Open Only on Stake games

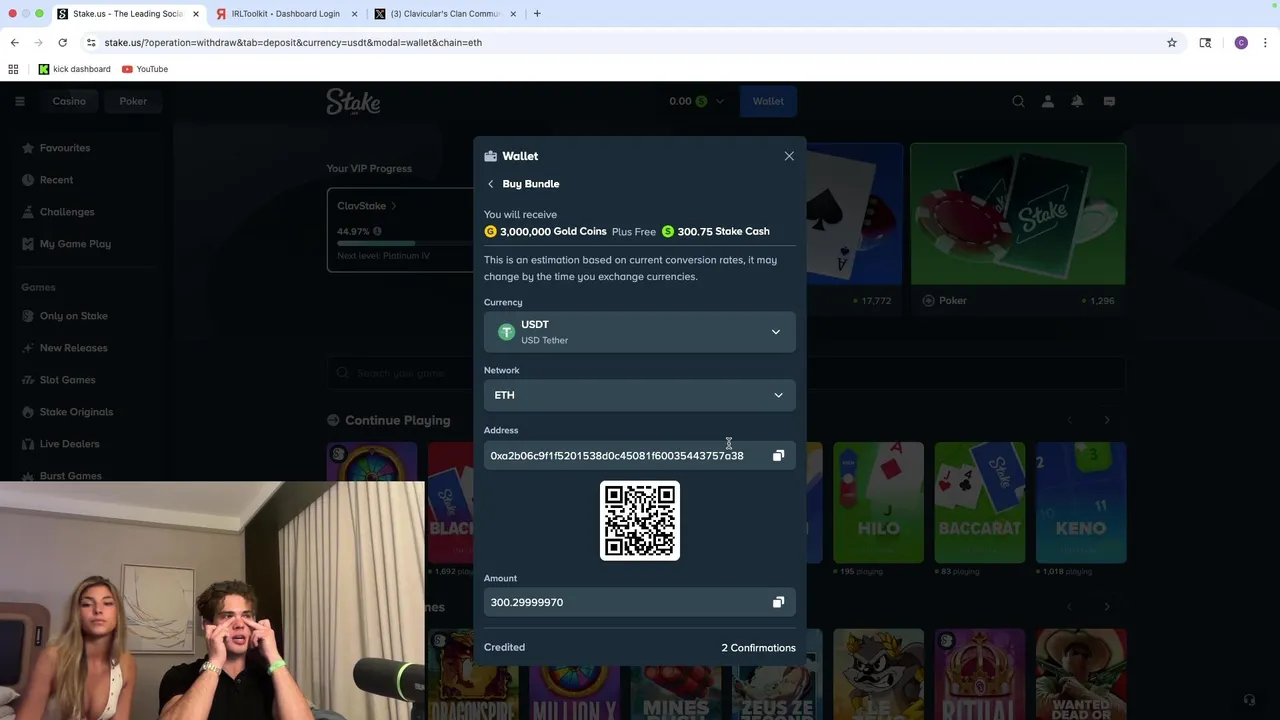click(73, 316)
